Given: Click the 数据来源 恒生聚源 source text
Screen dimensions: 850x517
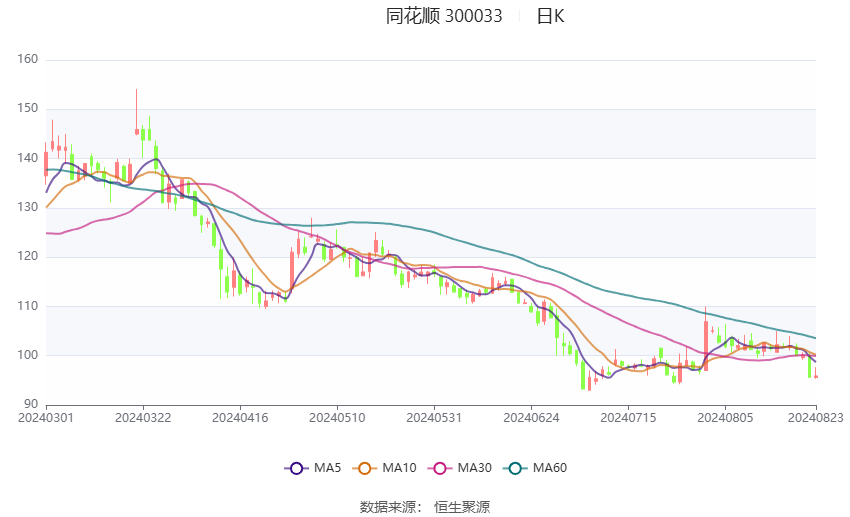Looking at the screenshot, I should pyautogui.click(x=424, y=507).
